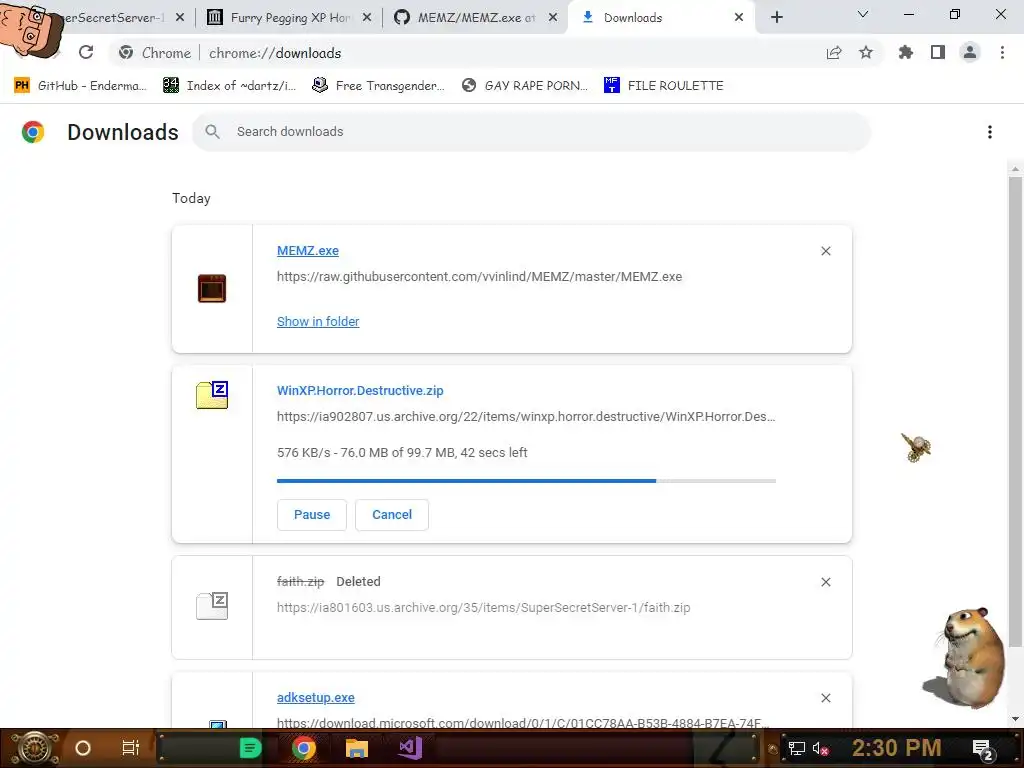Open the share this page icon
The height and width of the screenshot is (768, 1024).
(x=834, y=53)
